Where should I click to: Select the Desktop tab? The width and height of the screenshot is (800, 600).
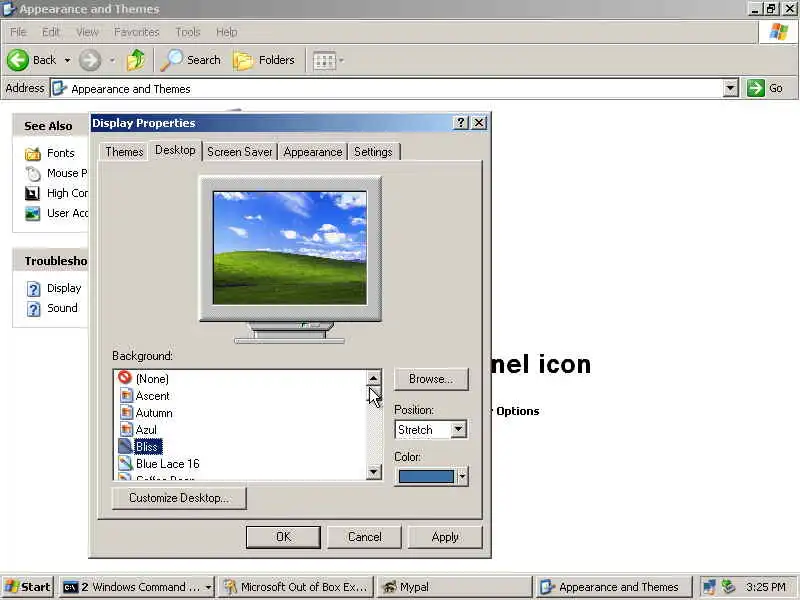[175, 150]
